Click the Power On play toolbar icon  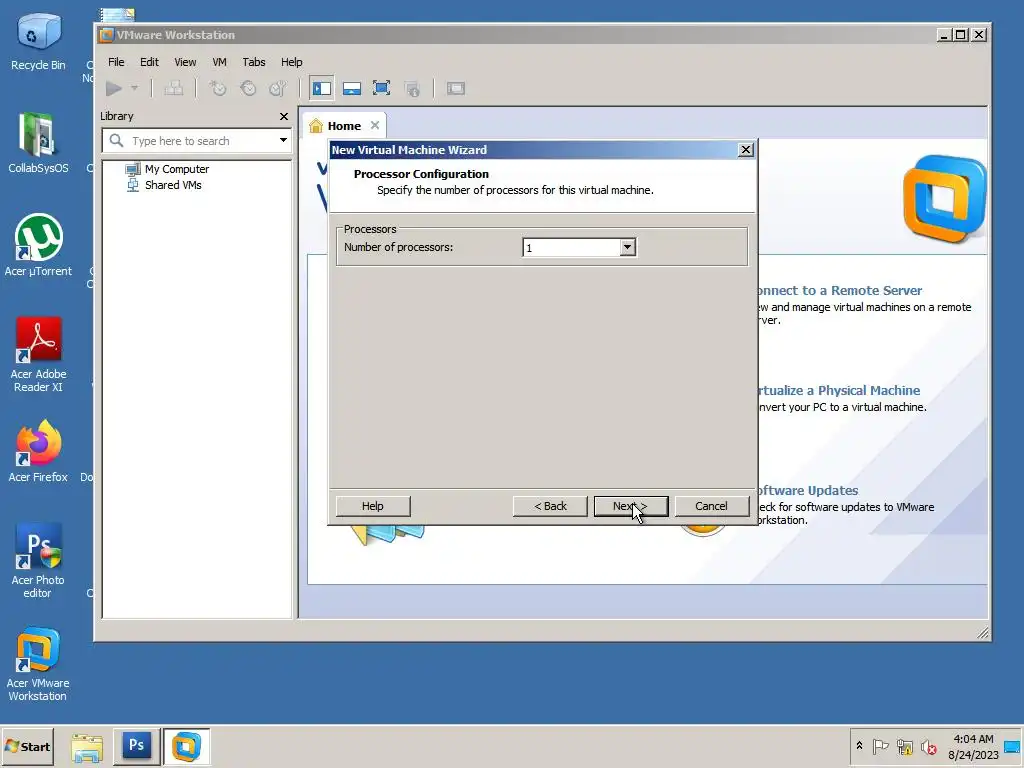[114, 88]
